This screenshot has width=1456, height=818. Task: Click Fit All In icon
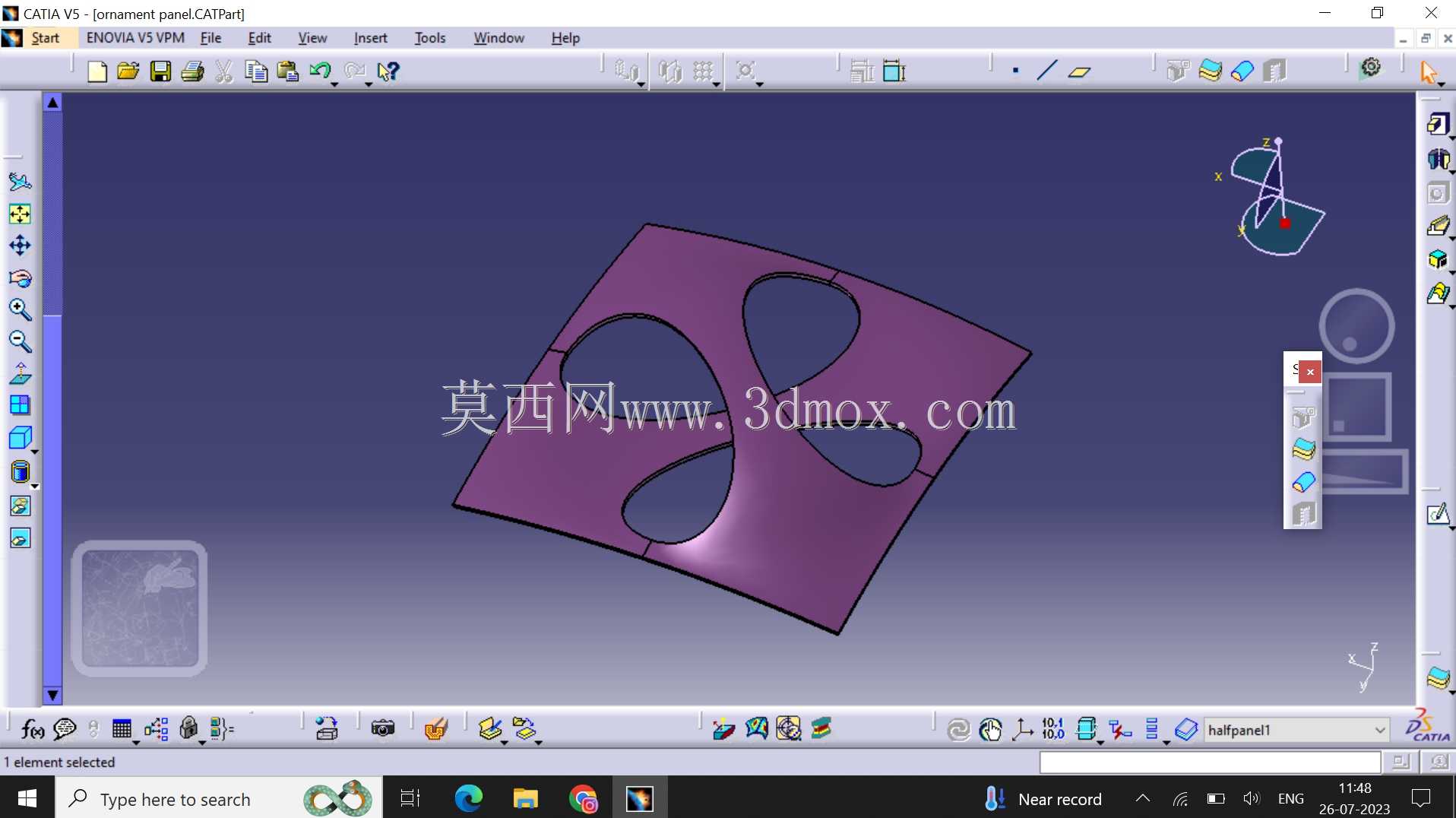pyautogui.click(x=20, y=214)
